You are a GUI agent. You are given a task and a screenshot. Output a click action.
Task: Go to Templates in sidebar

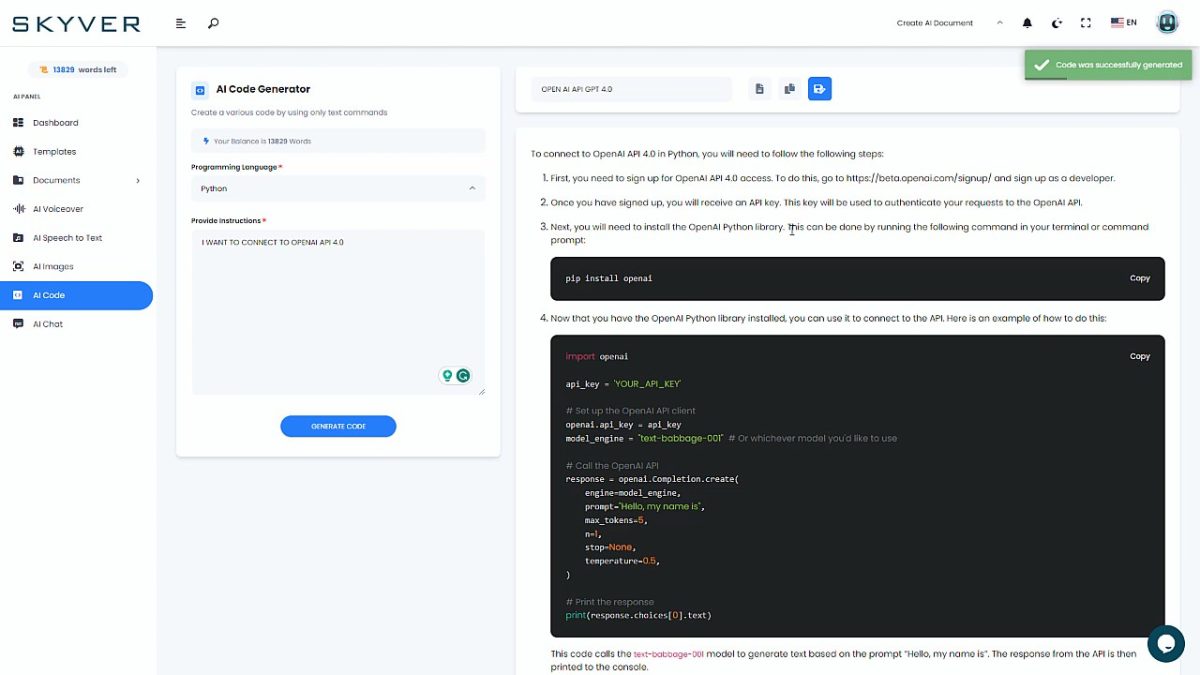click(x=54, y=152)
